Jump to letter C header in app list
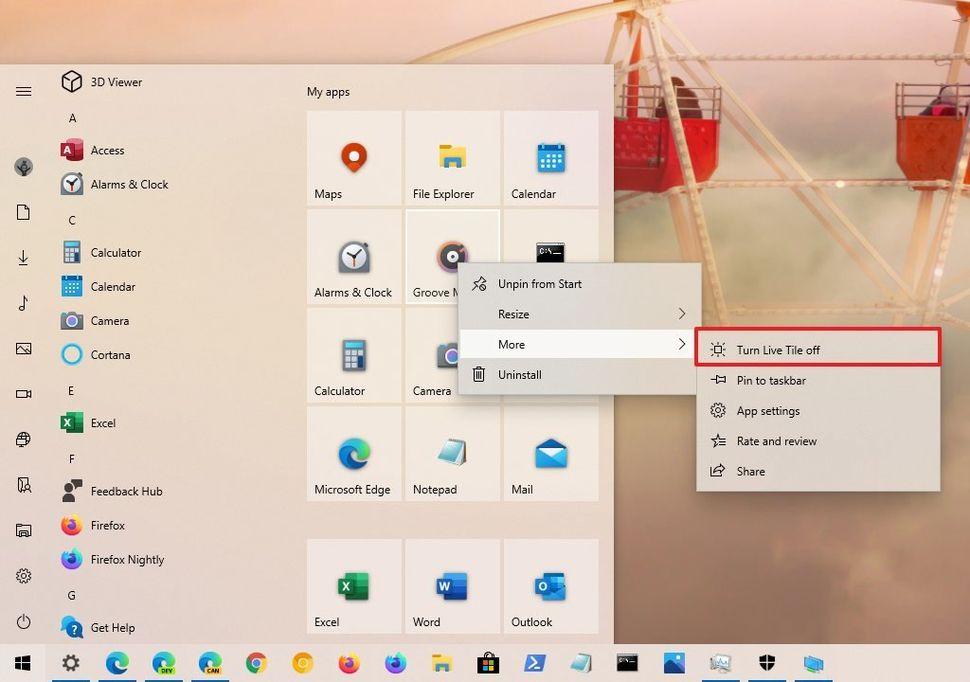Viewport: 970px width, 682px height. pos(72,220)
